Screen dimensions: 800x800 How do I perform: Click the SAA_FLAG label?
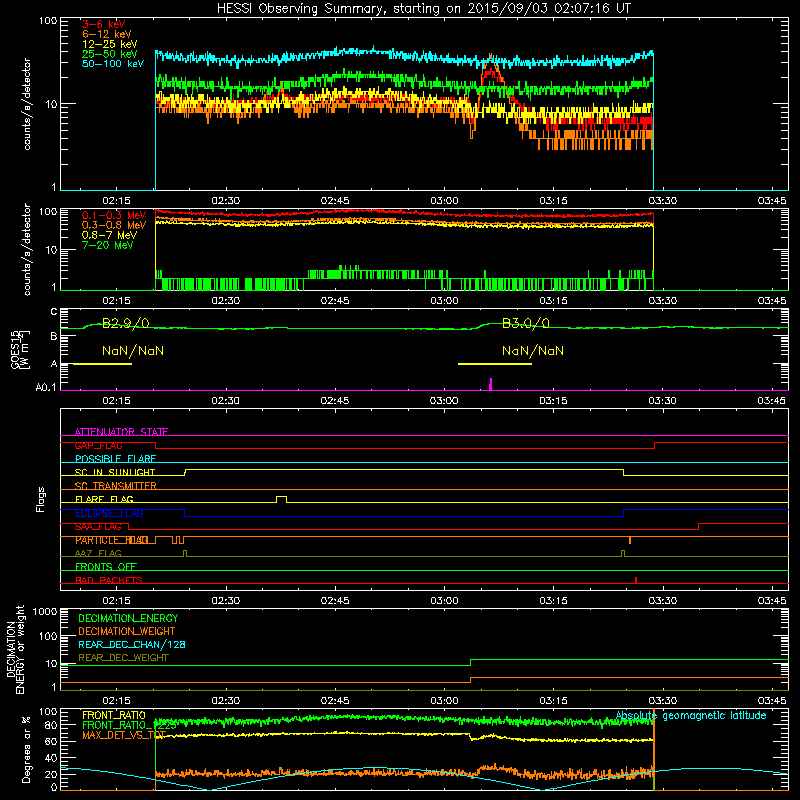(x=98, y=527)
